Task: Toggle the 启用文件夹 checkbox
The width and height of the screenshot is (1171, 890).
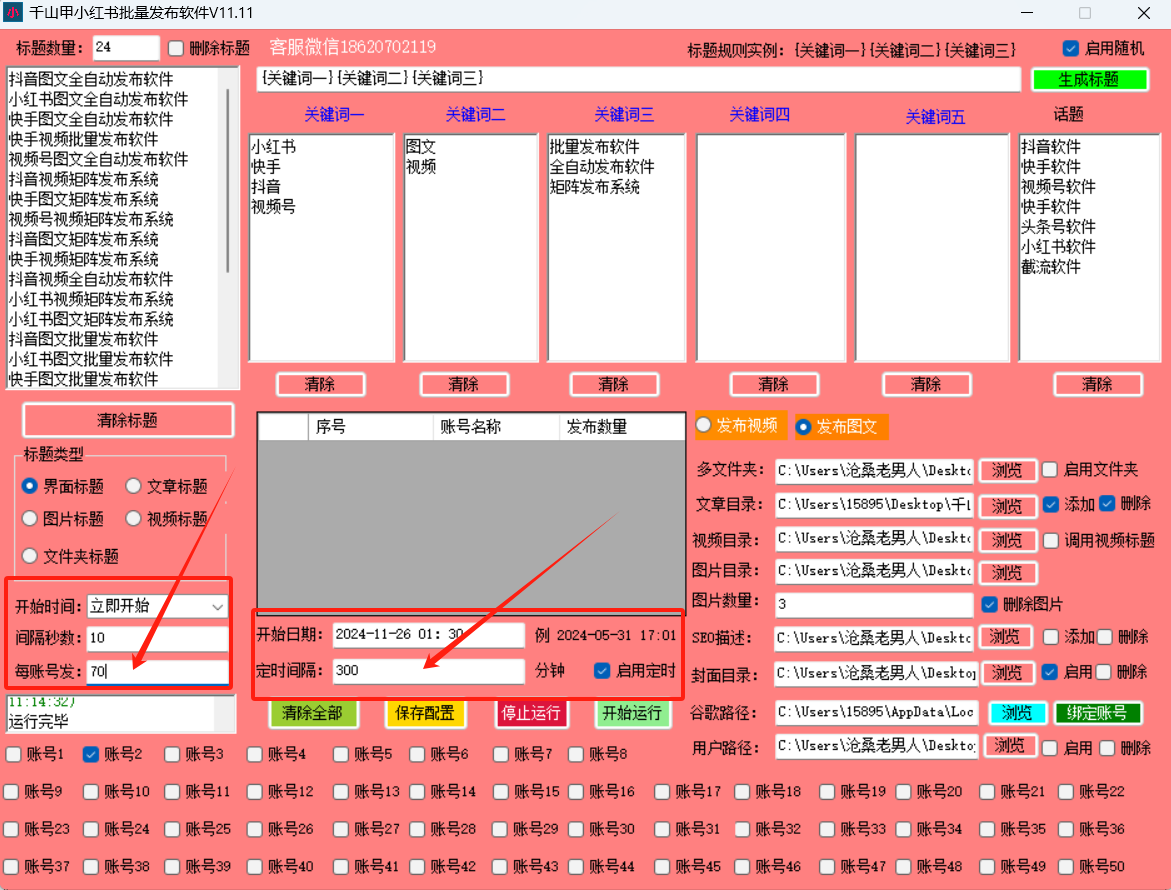Action: click(x=1050, y=470)
